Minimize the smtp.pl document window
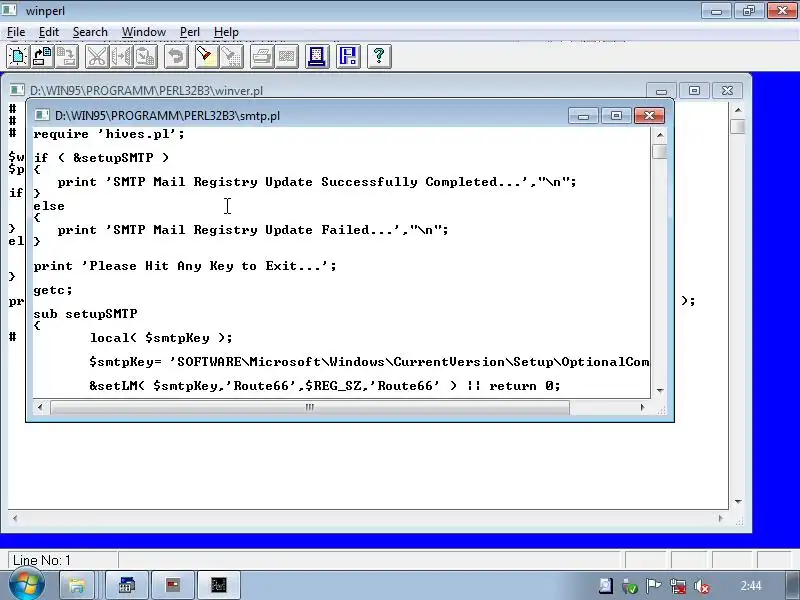The image size is (800, 600). (x=583, y=116)
